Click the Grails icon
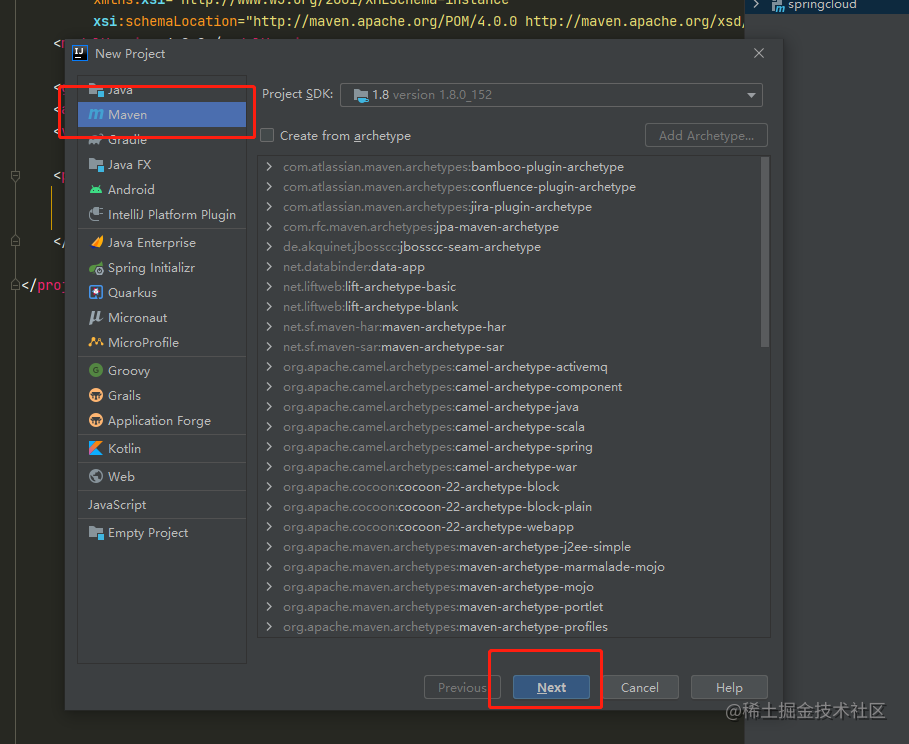This screenshot has width=909, height=744. pos(96,395)
